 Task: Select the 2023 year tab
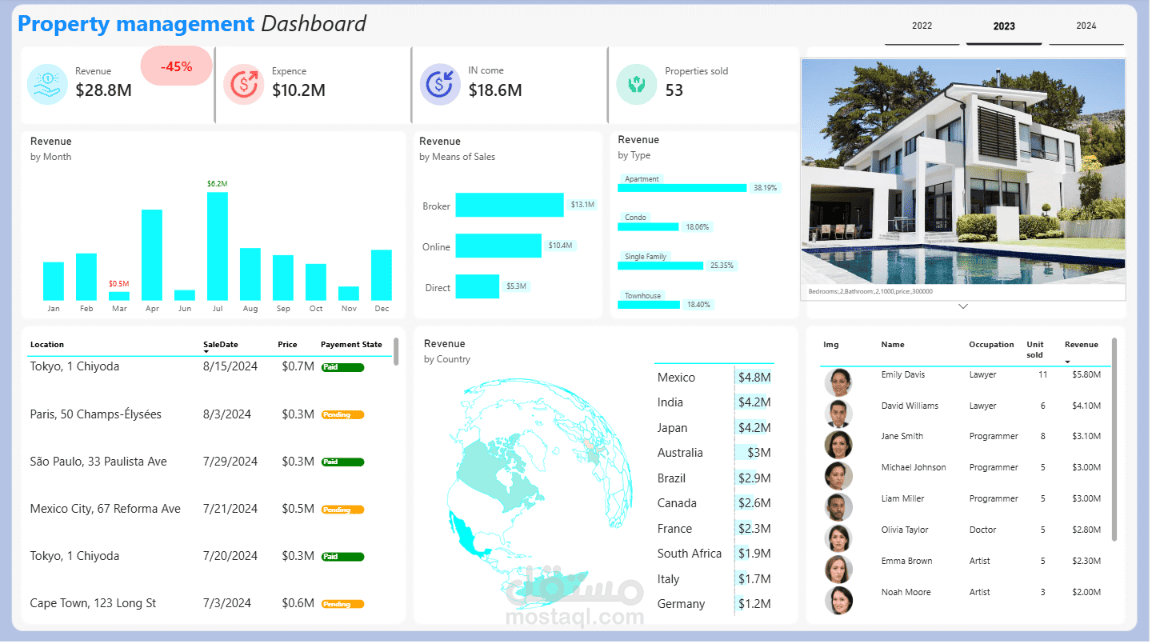[x=1004, y=26]
